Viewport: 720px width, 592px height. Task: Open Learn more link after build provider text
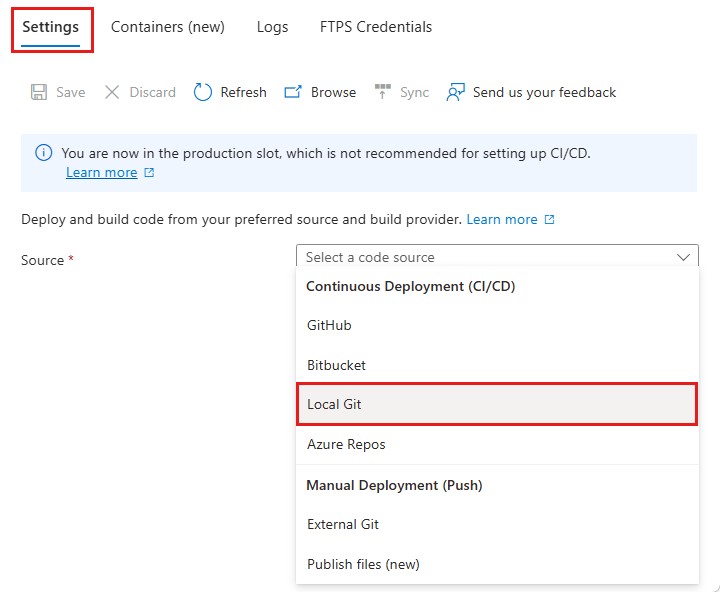pyautogui.click(x=502, y=220)
